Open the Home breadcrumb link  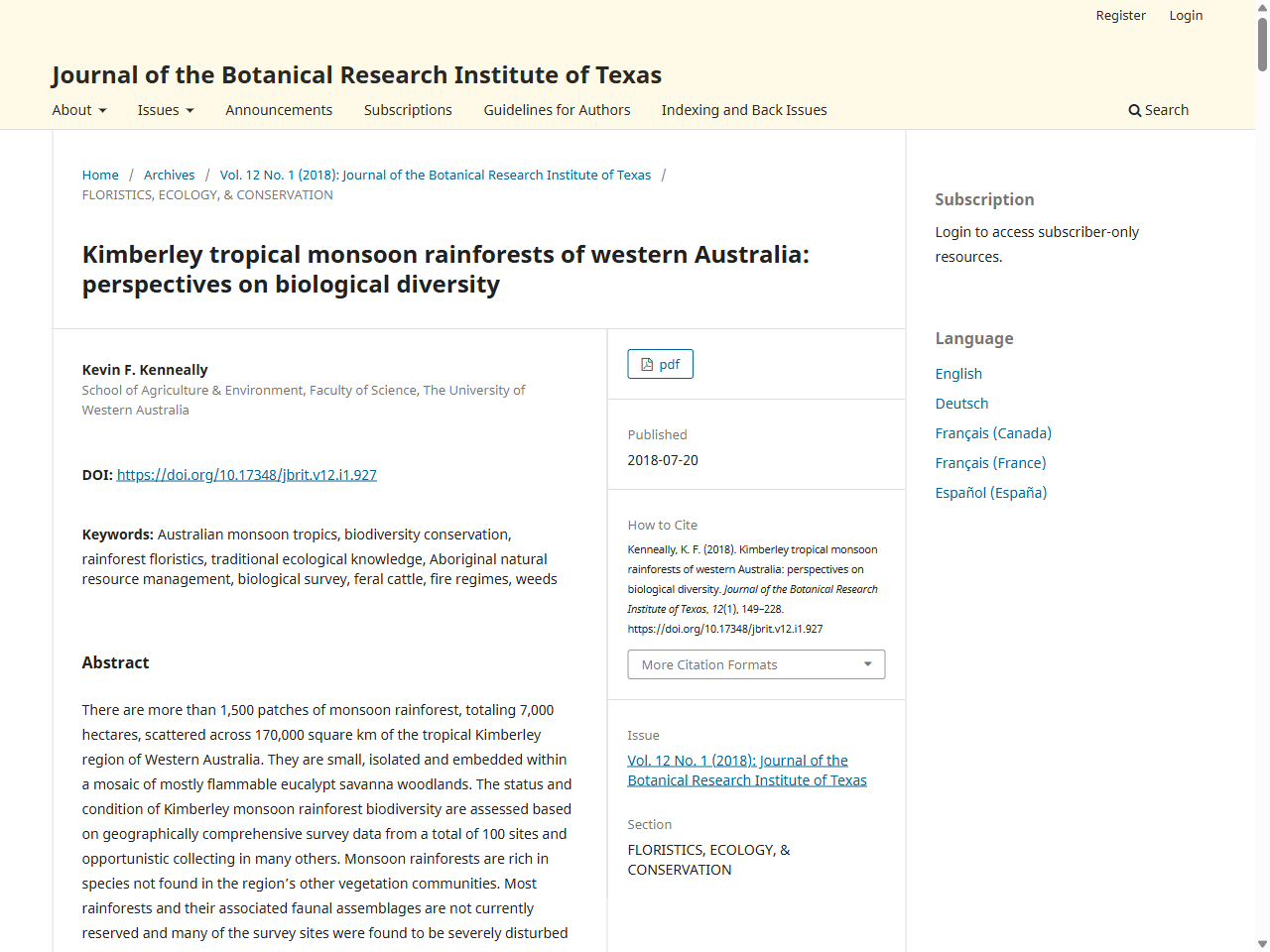point(100,175)
